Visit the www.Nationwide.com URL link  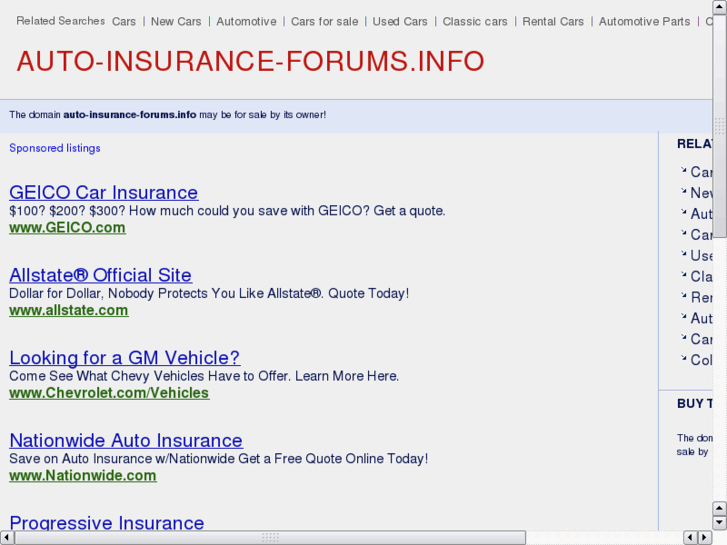point(83,475)
